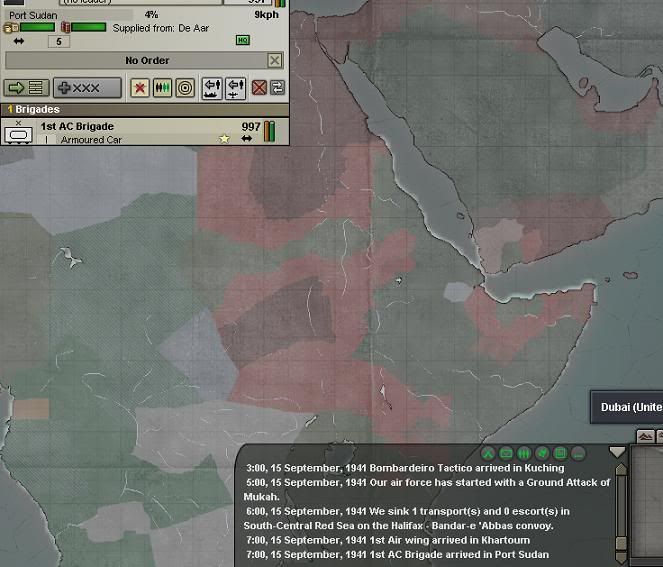Toggle the fourth green message filter
This screenshot has width=663, height=567.
pyautogui.click(x=542, y=454)
